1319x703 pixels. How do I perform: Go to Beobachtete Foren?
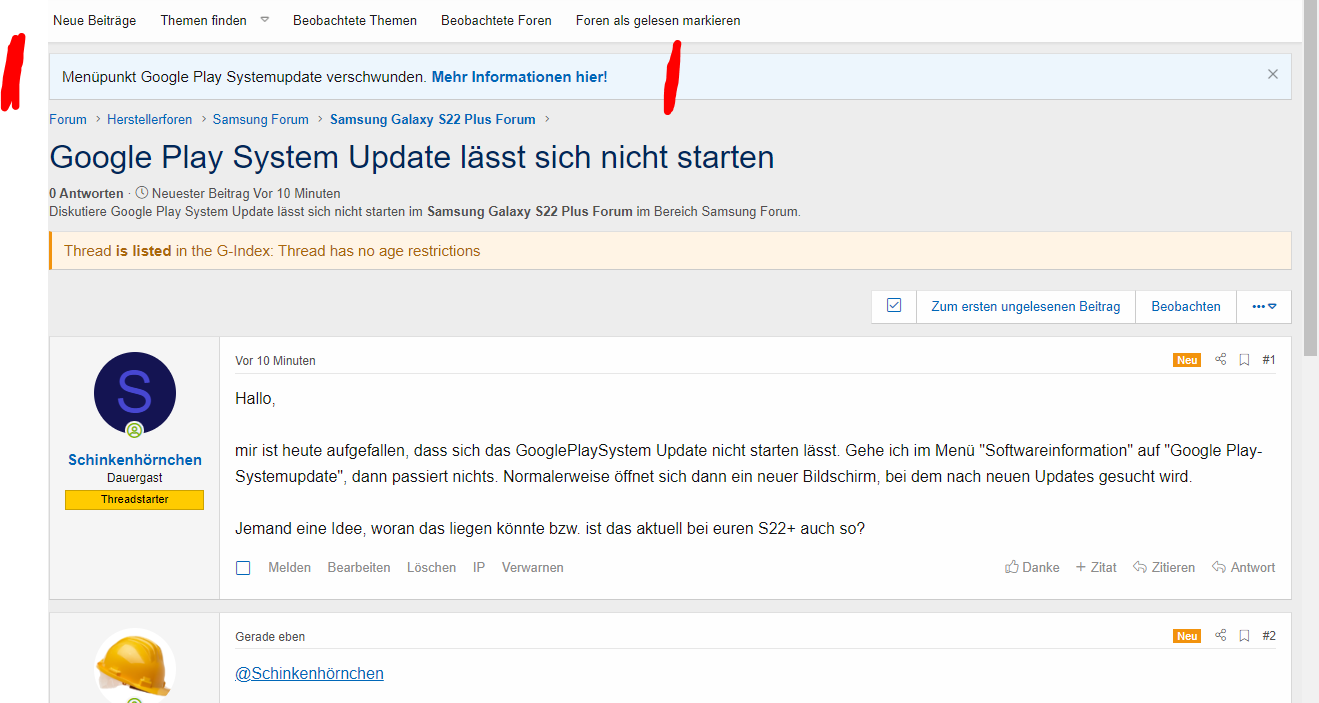coord(496,20)
